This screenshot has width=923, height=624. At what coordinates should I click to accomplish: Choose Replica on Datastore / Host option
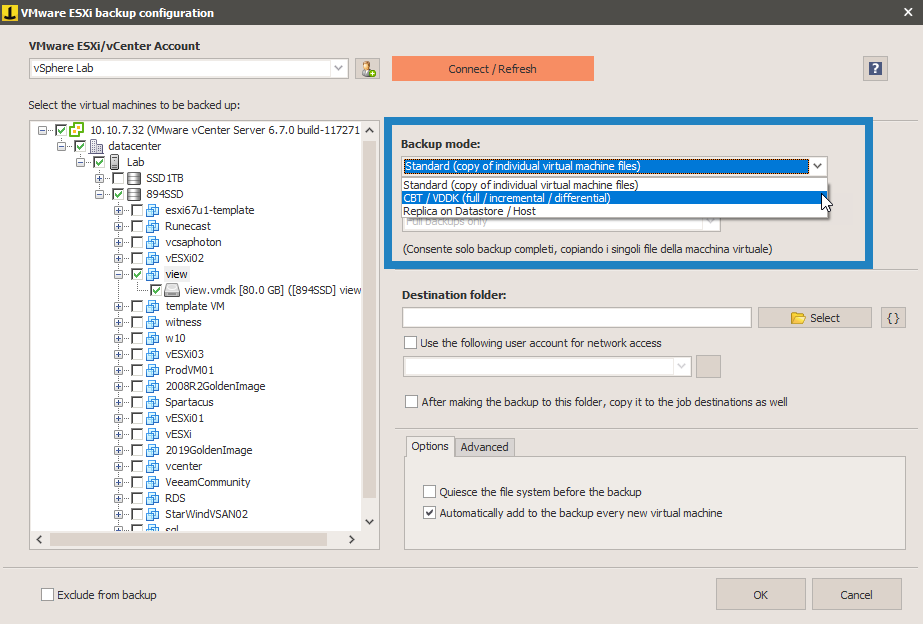pyautogui.click(x=615, y=211)
